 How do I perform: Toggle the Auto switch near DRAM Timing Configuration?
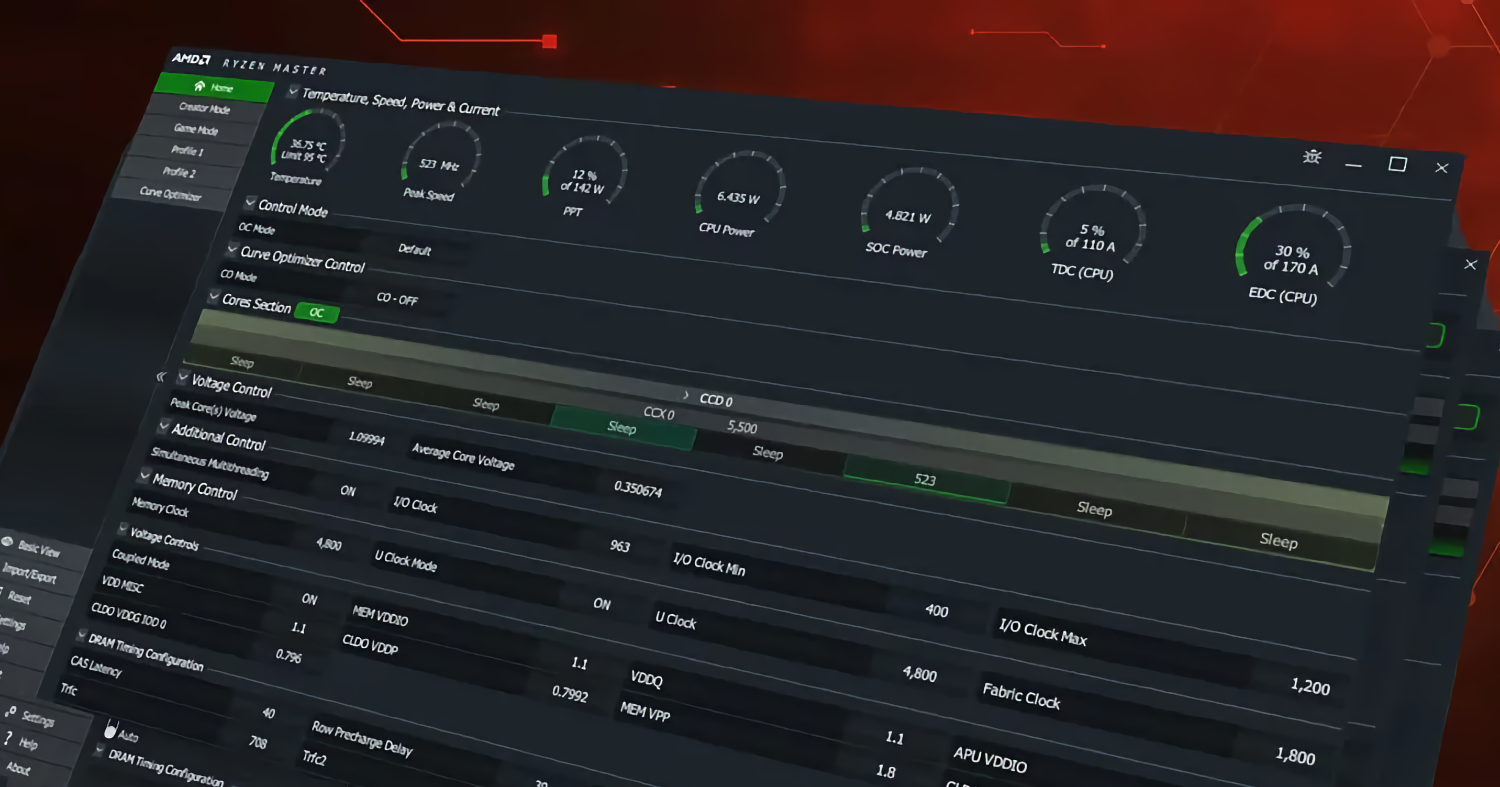[110, 731]
